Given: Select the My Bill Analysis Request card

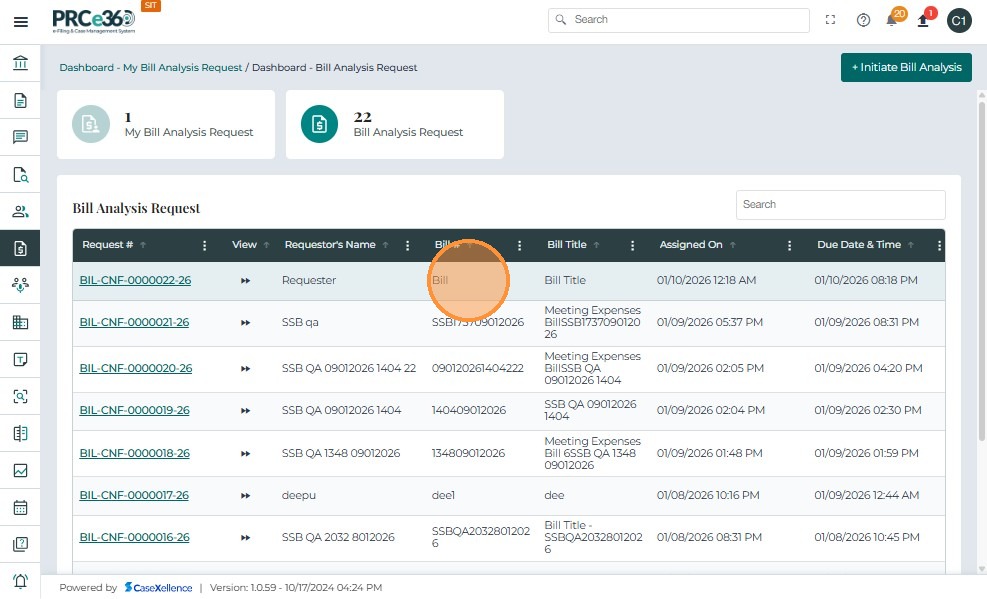Looking at the screenshot, I should (x=166, y=124).
